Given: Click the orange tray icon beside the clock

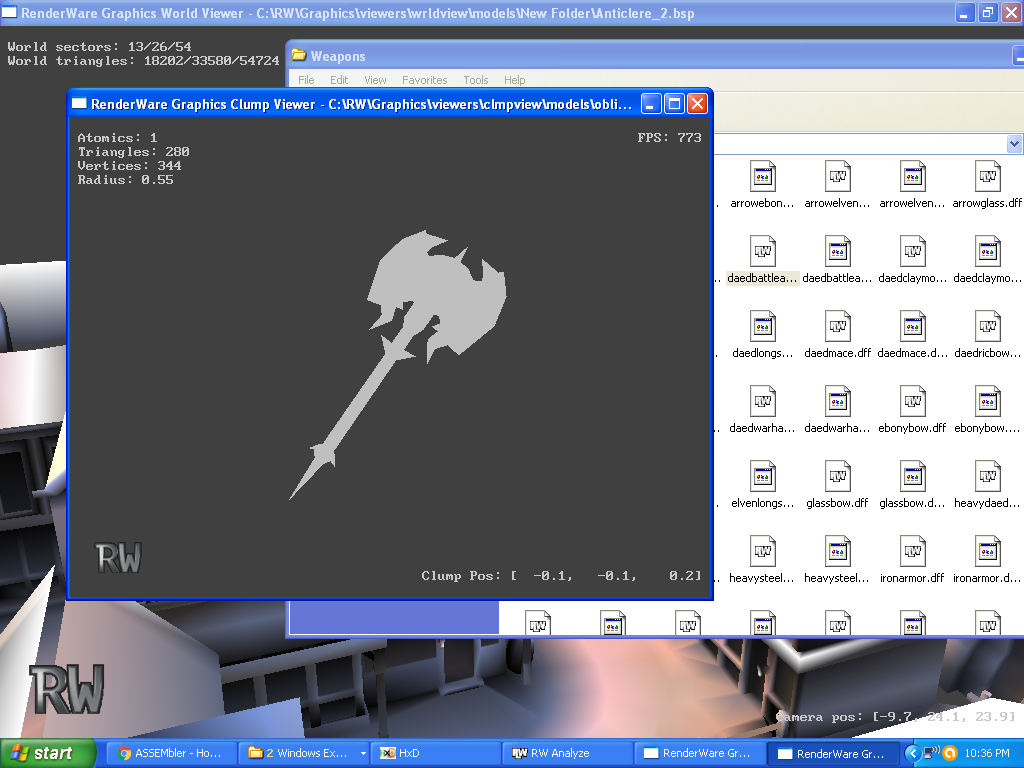Looking at the screenshot, I should coord(950,753).
